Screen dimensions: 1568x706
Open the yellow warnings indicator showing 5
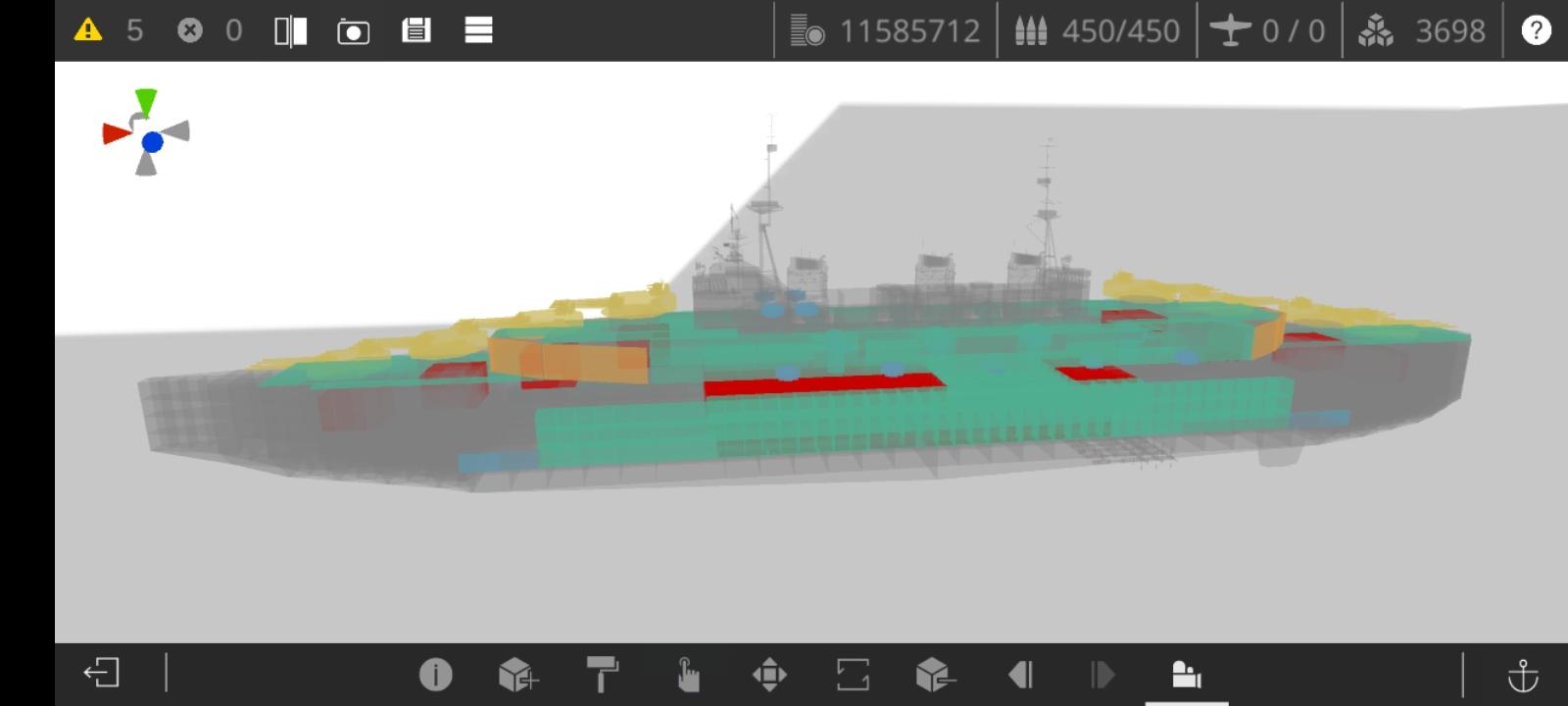pos(109,30)
